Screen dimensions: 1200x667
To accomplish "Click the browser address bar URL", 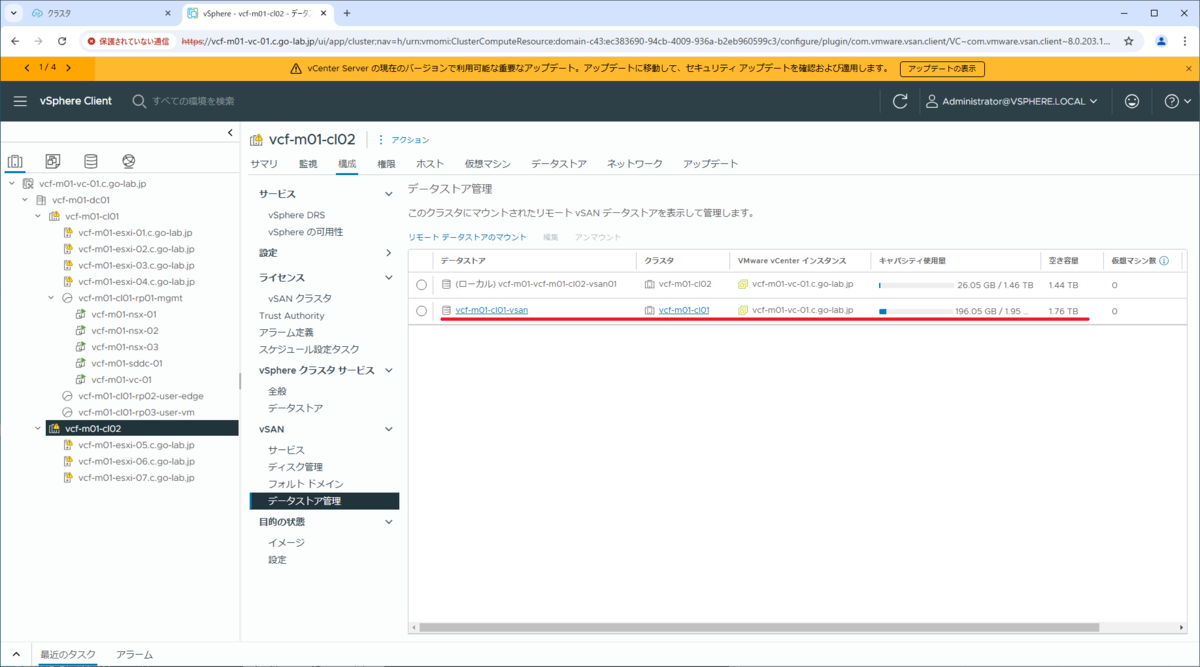I will [x=645, y=41].
